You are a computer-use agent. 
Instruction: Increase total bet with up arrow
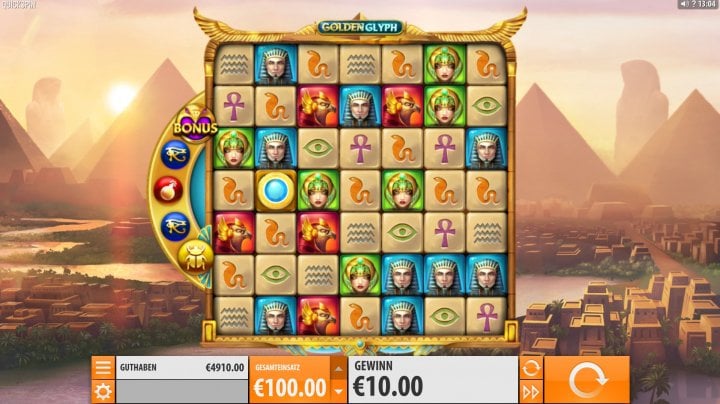click(x=338, y=368)
